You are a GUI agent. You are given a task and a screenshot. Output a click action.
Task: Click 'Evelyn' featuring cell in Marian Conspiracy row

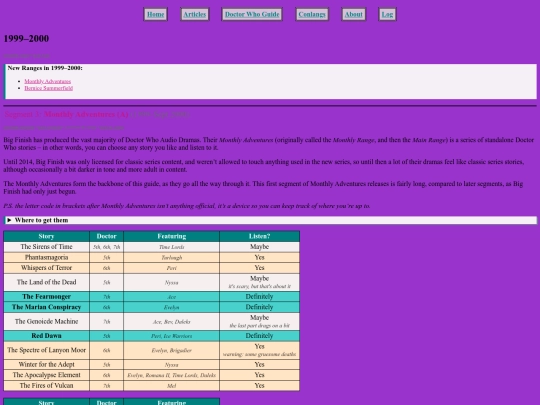[172, 307]
